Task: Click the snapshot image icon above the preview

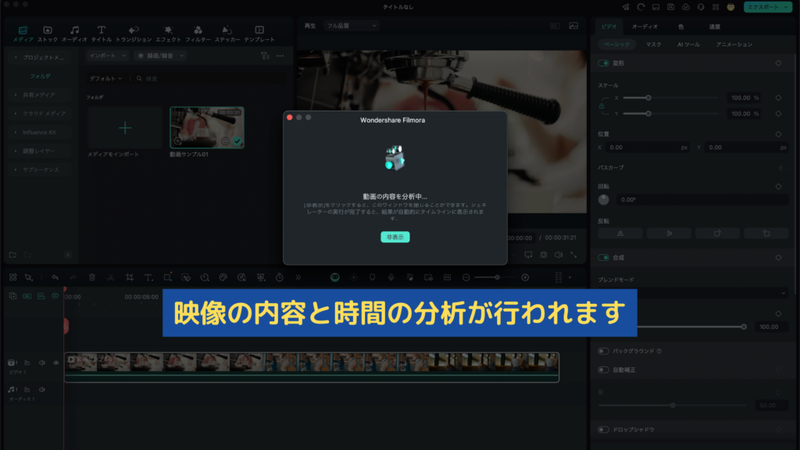Action: pyautogui.click(x=573, y=26)
